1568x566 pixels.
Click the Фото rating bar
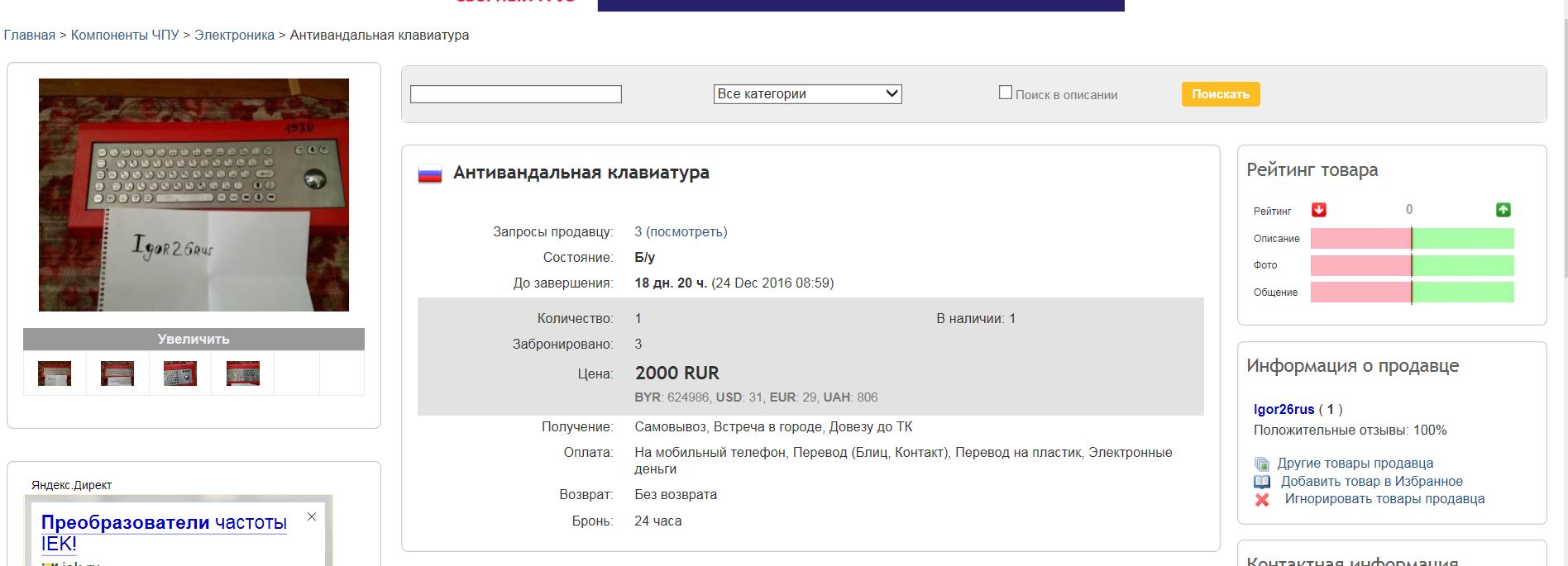click(x=1413, y=265)
